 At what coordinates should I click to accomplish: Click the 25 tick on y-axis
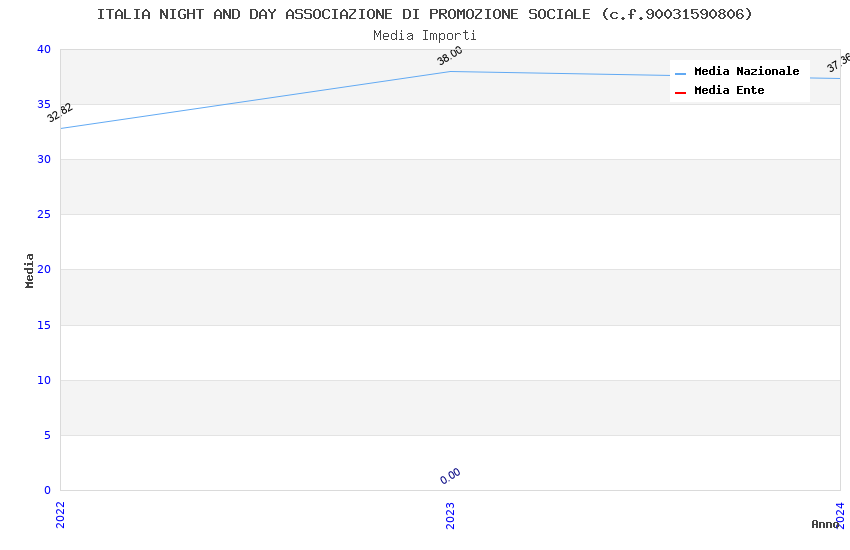click(x=43, y=215)
